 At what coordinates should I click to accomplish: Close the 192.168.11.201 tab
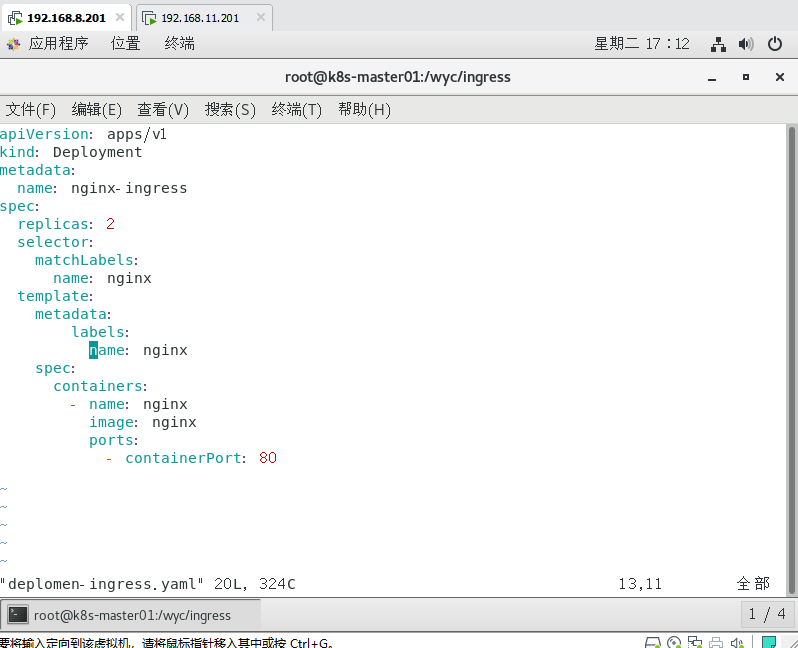pyautogui.click(x=261, y=17)
